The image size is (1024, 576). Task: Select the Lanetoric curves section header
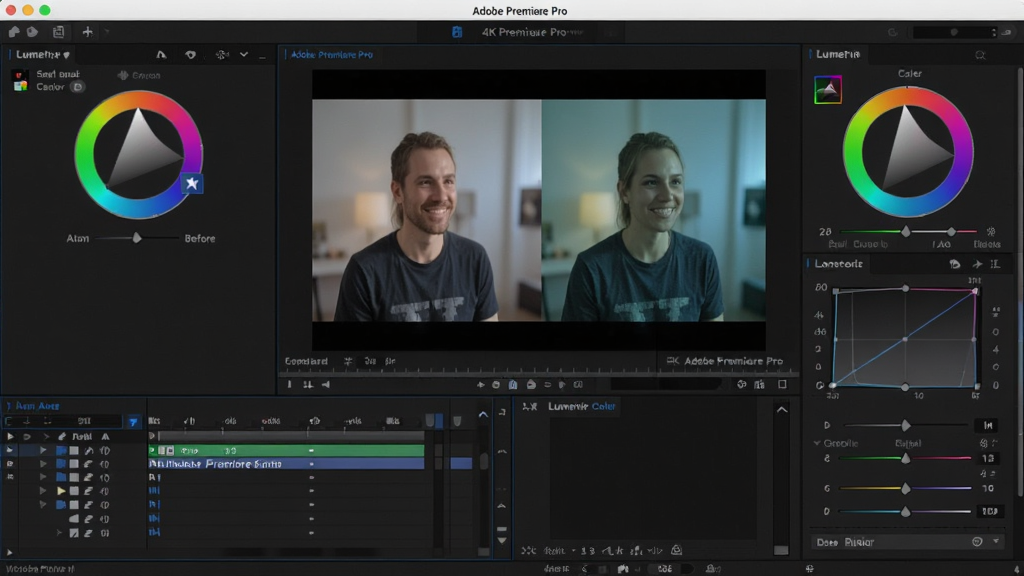(839, 264)
